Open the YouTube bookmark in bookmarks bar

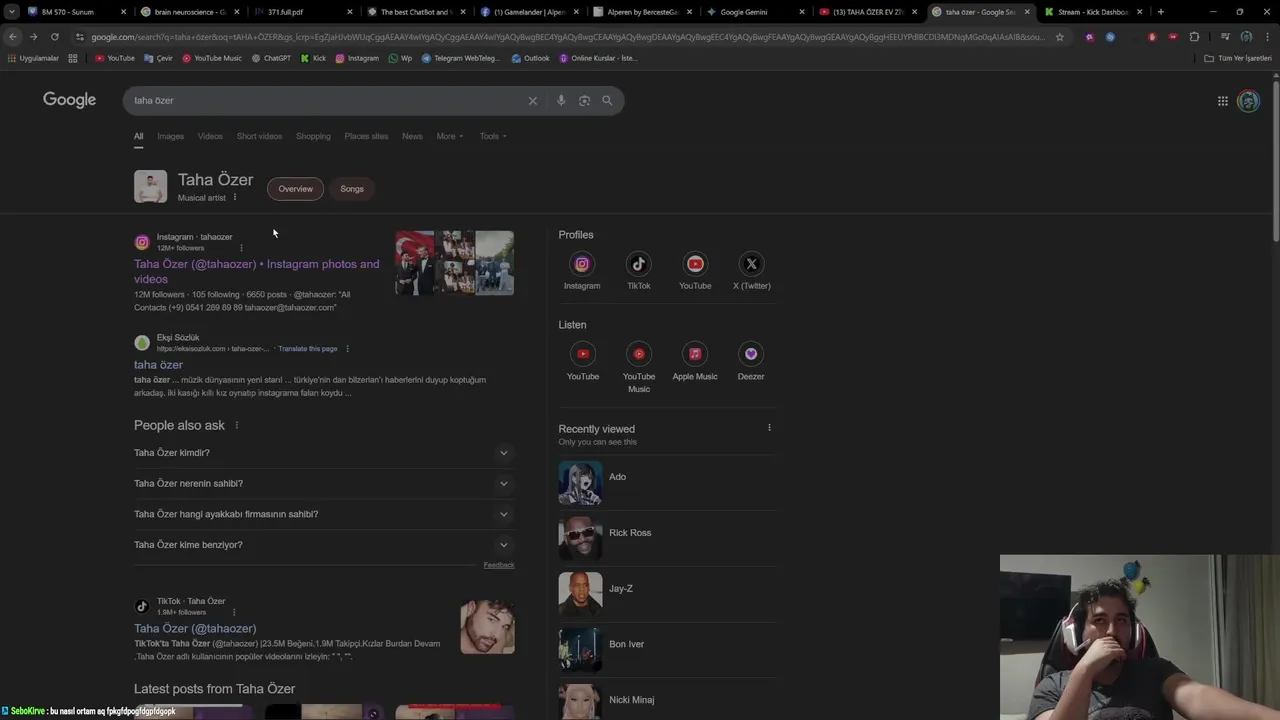pos(115,58)
